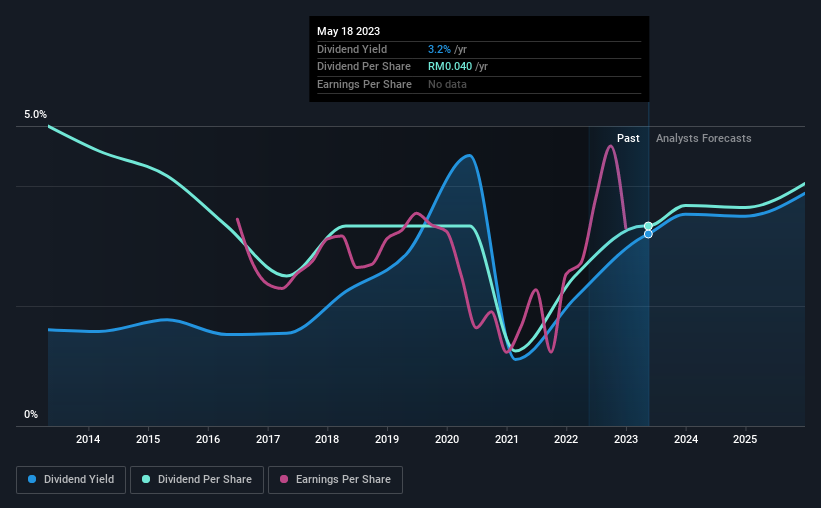
Task: Click the 2015 x-axis label
Action: coord(148,439)
